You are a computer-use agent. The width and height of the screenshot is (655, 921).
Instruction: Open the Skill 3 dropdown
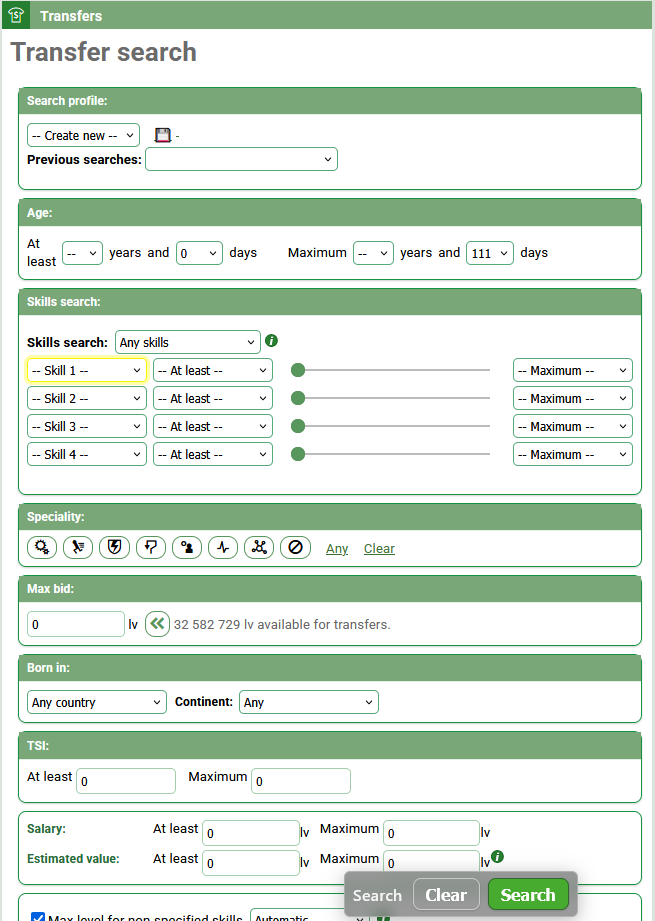coord(87,426)
